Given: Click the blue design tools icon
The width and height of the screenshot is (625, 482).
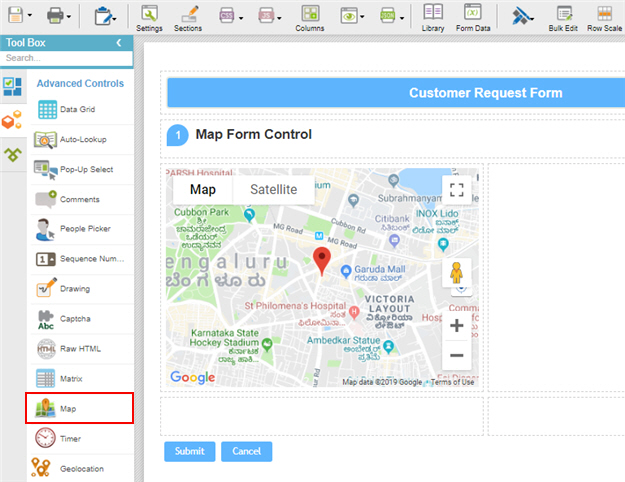Looking at the screenshot, I should pos(521,16).
